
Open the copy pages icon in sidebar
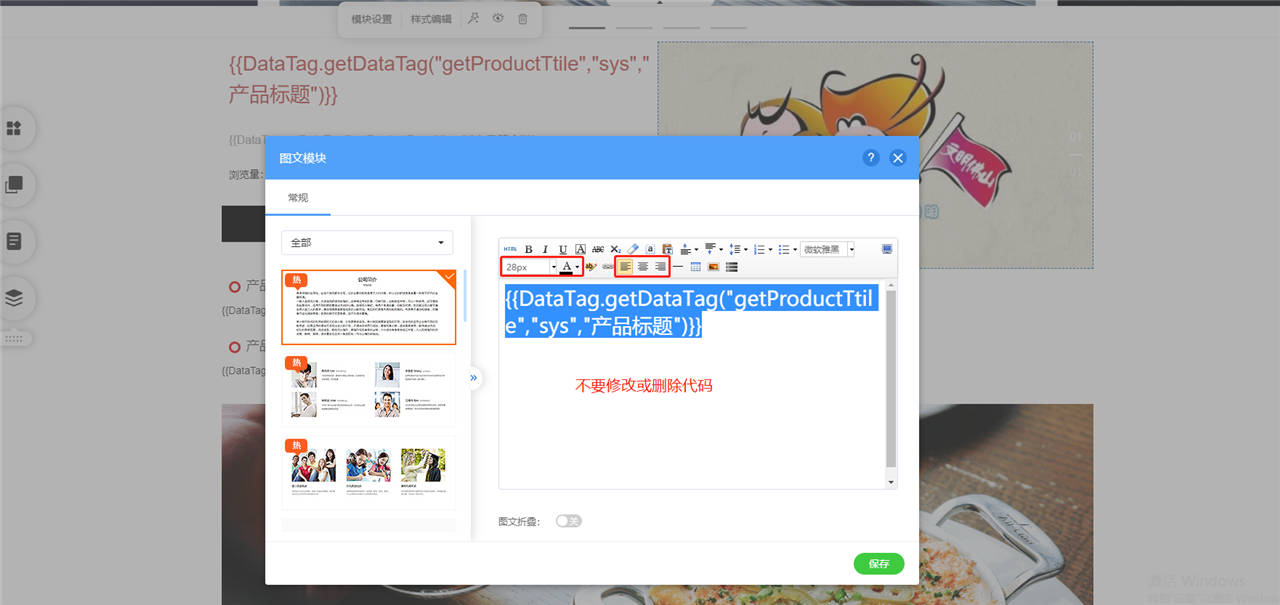pos(14,184)
